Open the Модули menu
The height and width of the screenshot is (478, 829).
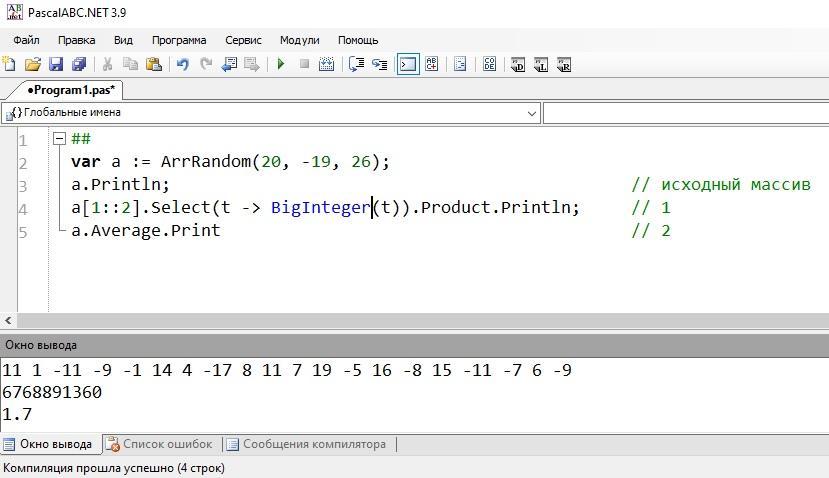pyautogui.click(x=300, y=40)
